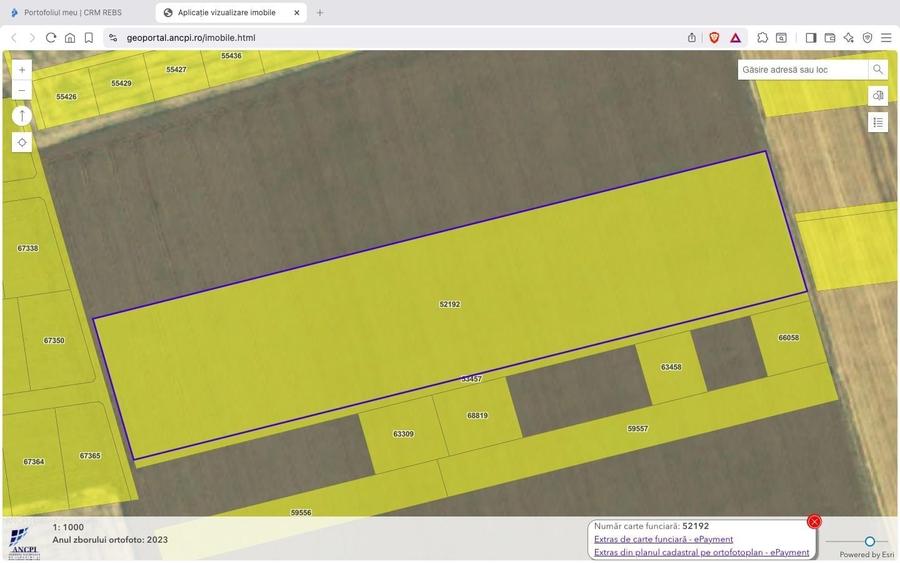Screen dimensions: 900x563
Task: Close the parcel 52192 info popup
Action: pyautogui.click(x=814, y=522)
